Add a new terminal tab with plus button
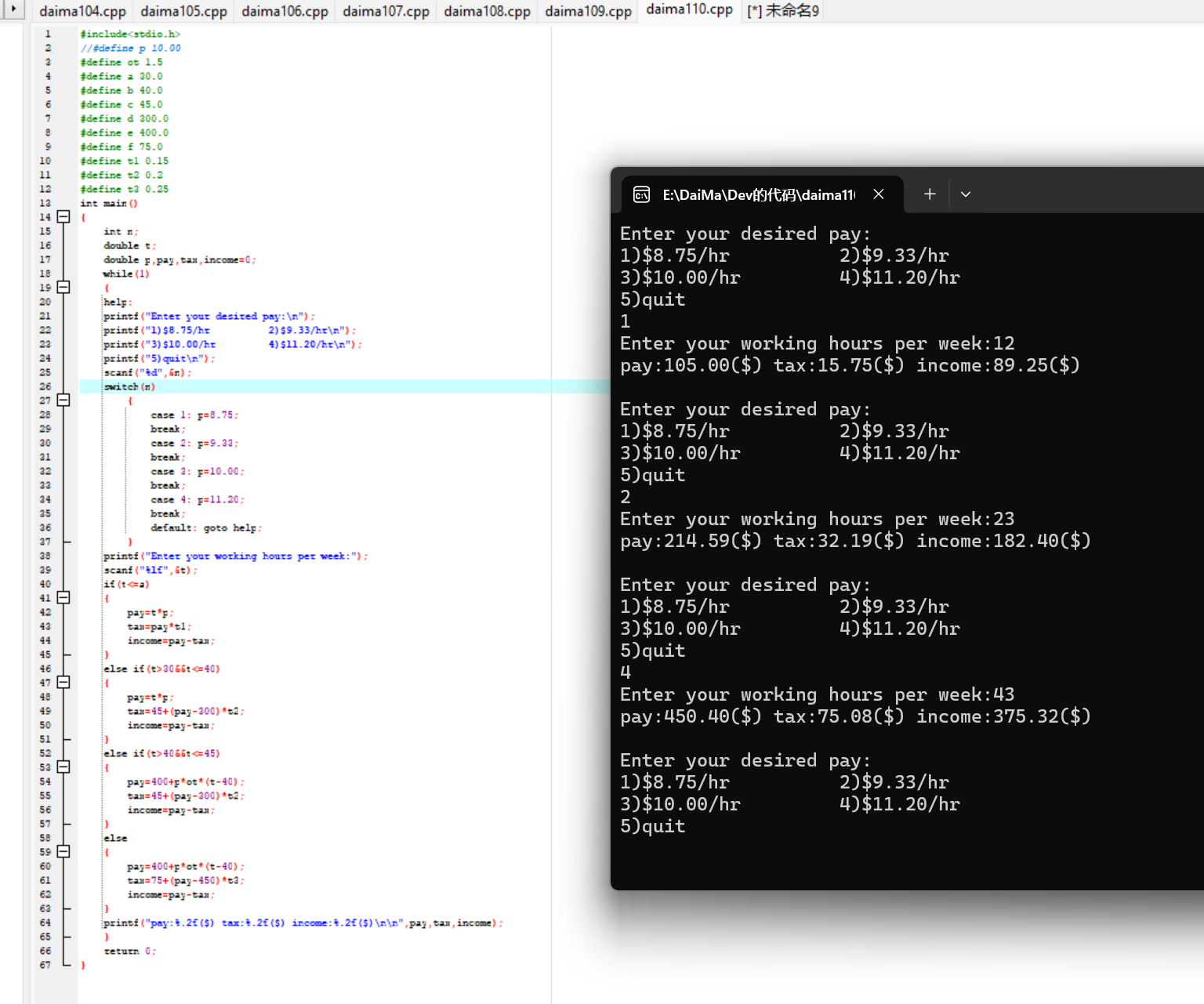Viewport: 1204px width, 1004px height. pos(930,194)
